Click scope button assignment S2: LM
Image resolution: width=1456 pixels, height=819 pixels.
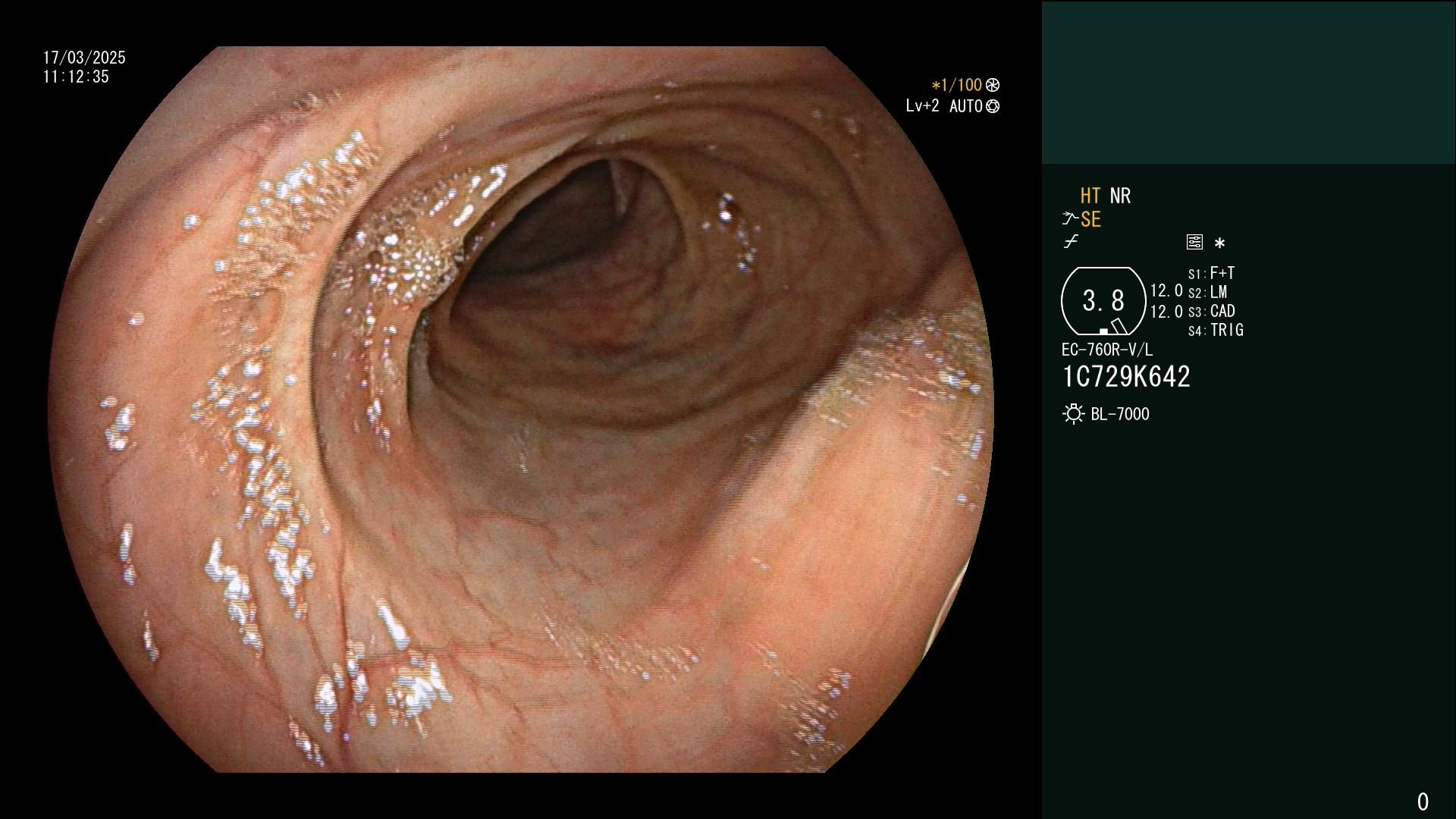(x=1208, y=292)
